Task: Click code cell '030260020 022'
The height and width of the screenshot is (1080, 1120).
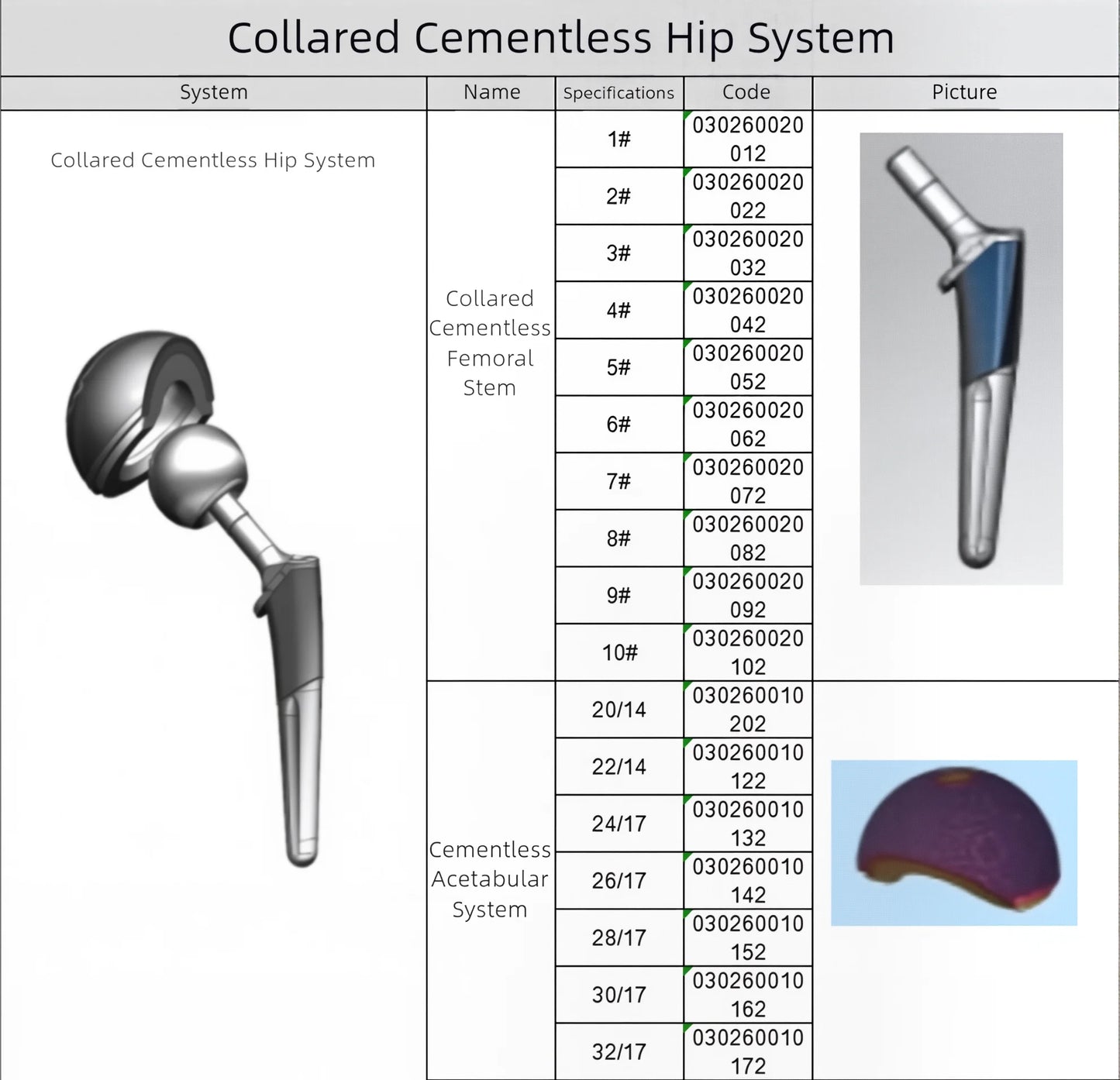Action: coord(748,196)
